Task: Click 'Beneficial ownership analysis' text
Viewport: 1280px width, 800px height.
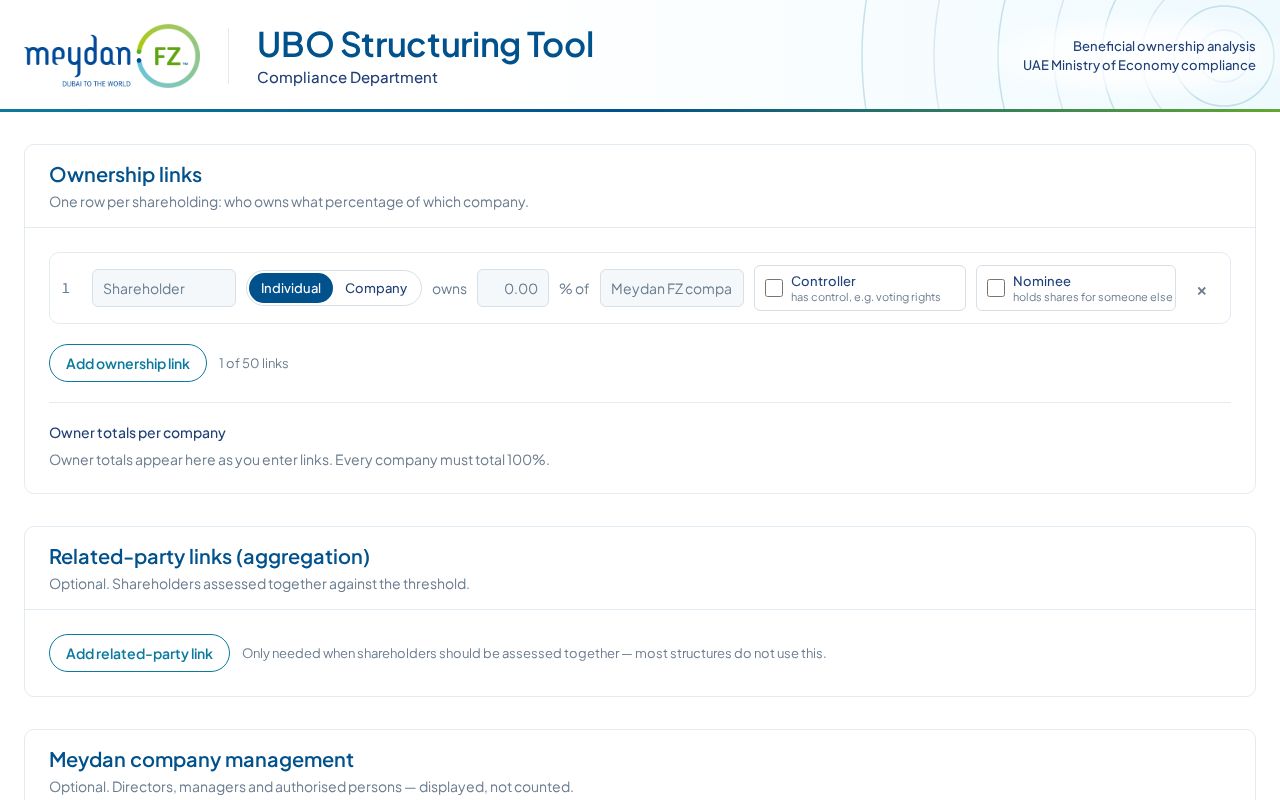Action: (x=1164, y=46)
